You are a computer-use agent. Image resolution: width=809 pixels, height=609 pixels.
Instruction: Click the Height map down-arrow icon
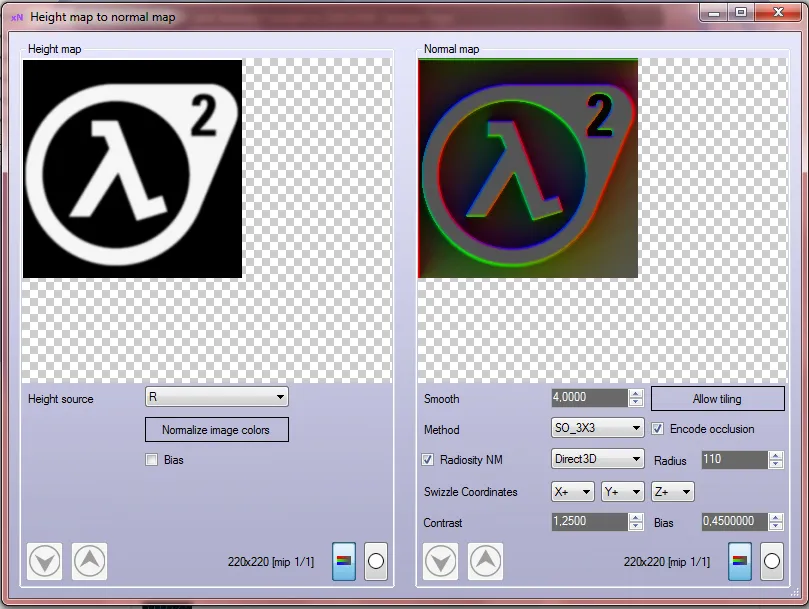(44, 561)
